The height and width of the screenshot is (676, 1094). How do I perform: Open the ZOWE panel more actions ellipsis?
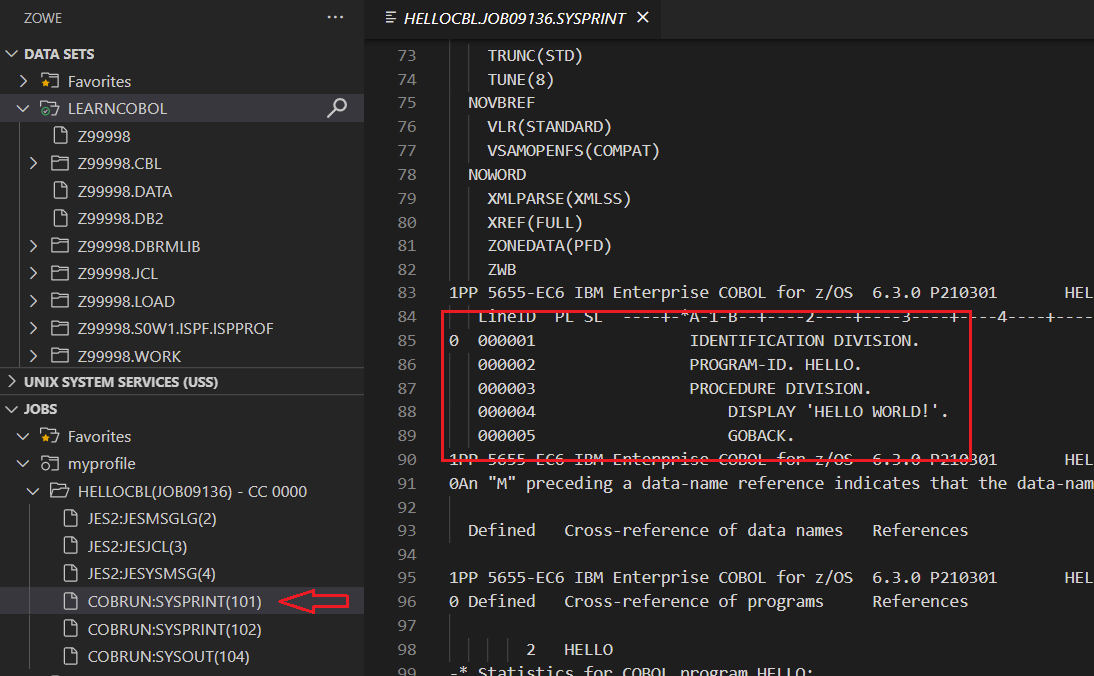tap(335, 18)
